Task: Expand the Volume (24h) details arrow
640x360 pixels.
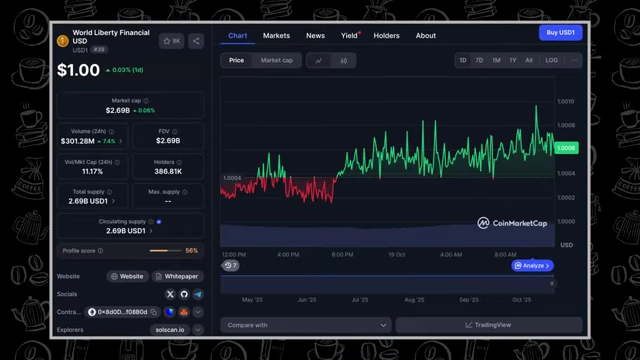Action: pos(121,141)
